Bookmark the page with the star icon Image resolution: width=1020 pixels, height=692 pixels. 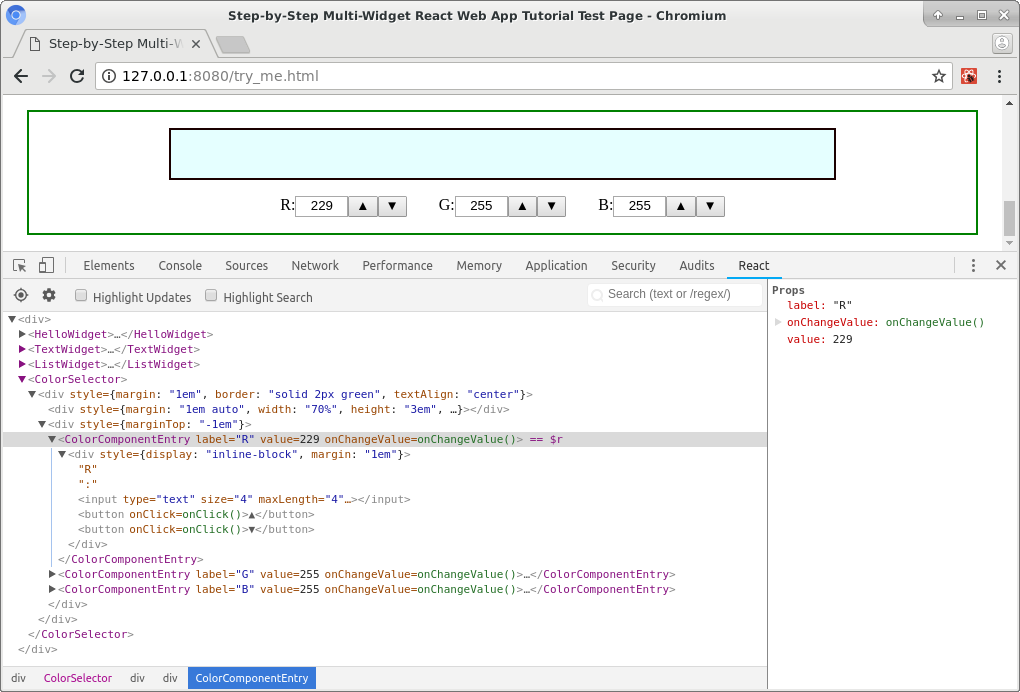coord(937,76)
